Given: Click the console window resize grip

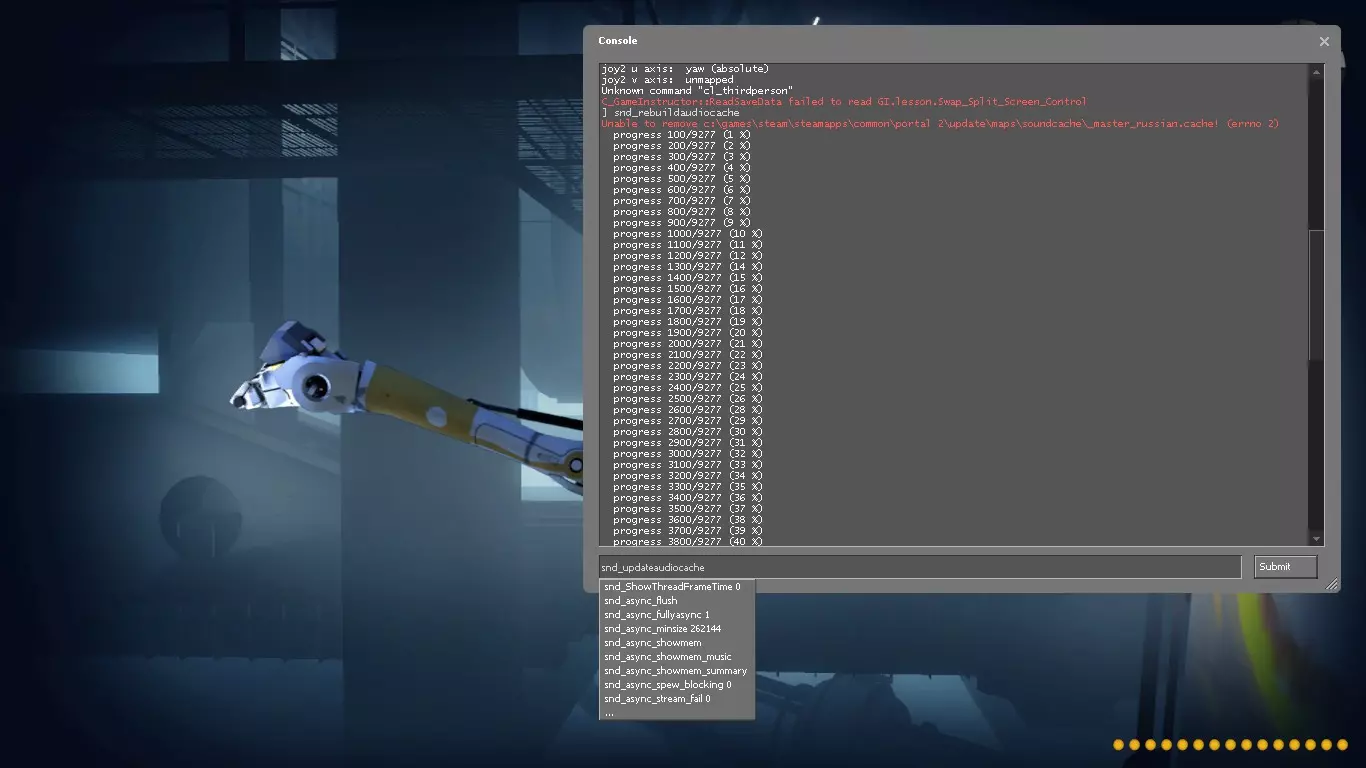Looking at the screenshot, I should coord(1332,585).
